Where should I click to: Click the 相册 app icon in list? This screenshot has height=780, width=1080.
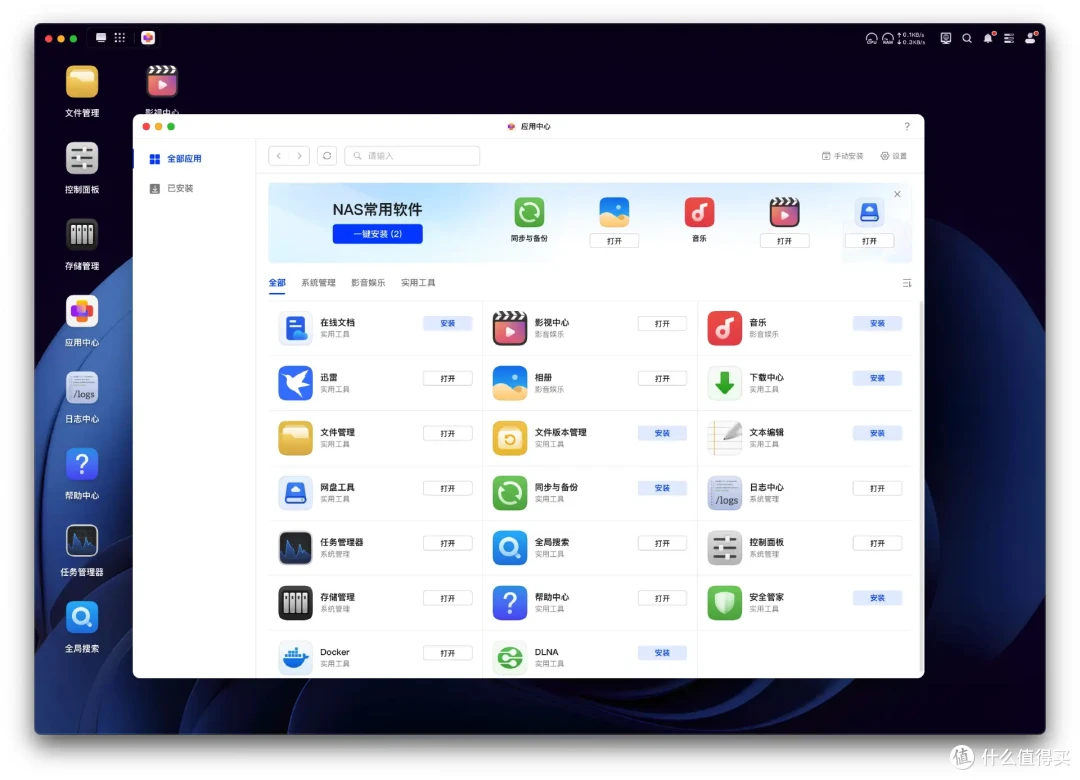(510, 383)
